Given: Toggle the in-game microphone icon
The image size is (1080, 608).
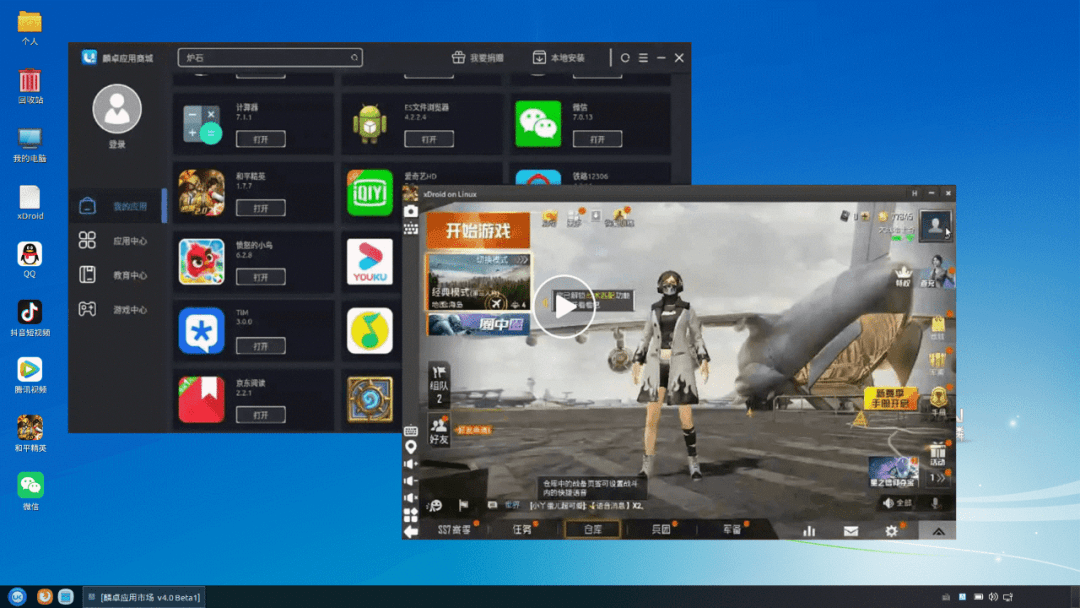Looking at the screenshot, I should (x=935, y=503).
